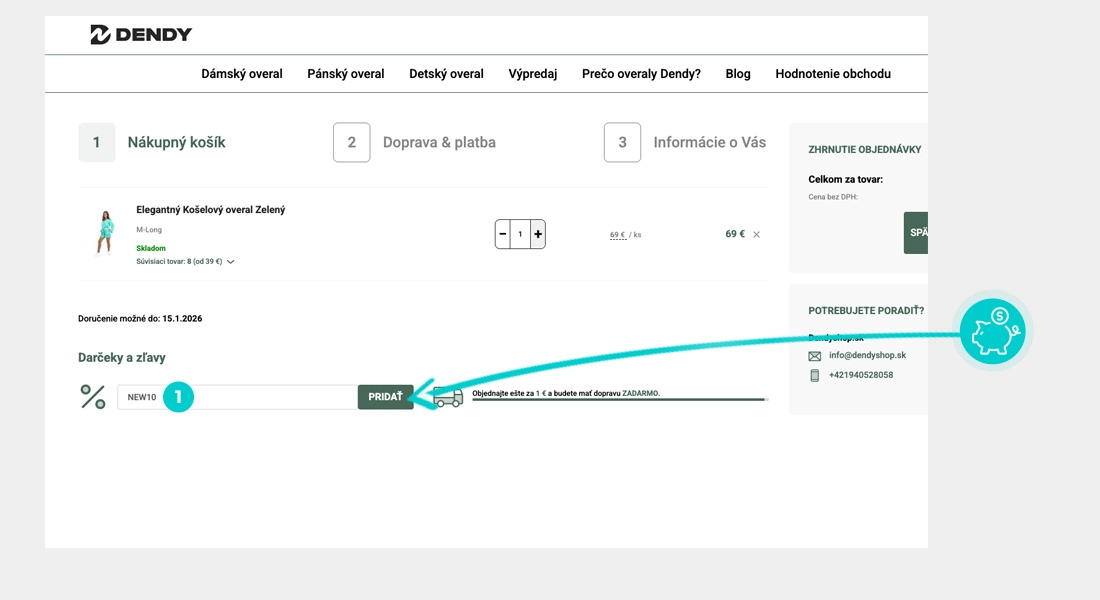Go to step 2 Doprava & platba

point(415,143)
